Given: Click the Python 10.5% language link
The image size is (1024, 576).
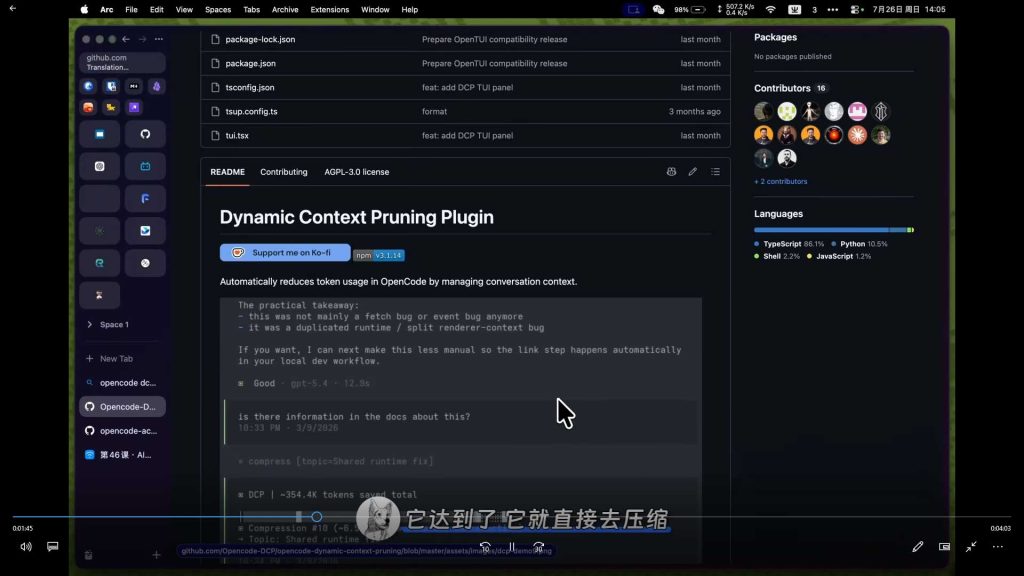Looking at the screenshot, I should [x=859, y=244].
